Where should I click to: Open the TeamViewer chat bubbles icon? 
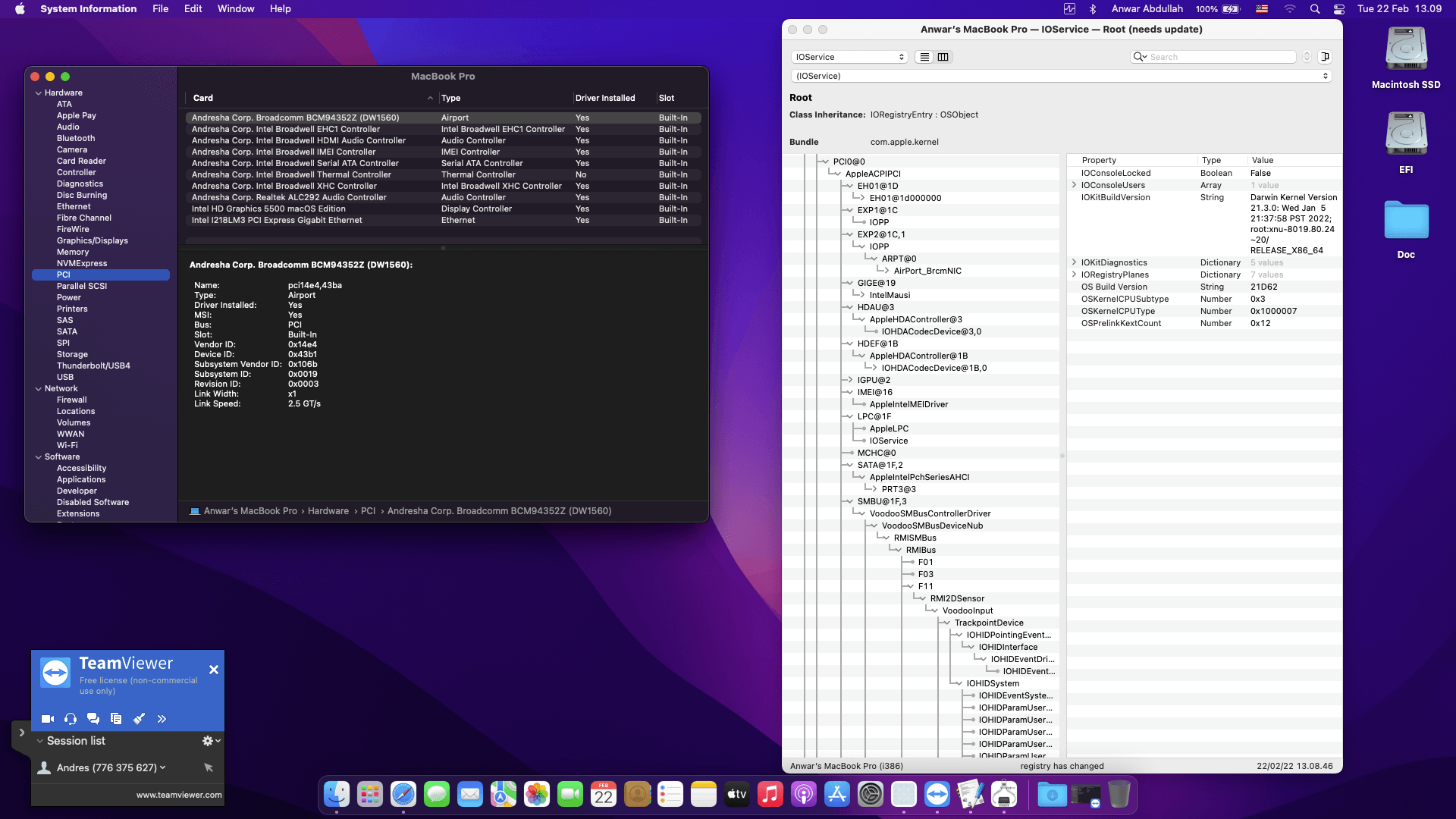[x=93, y=719]
